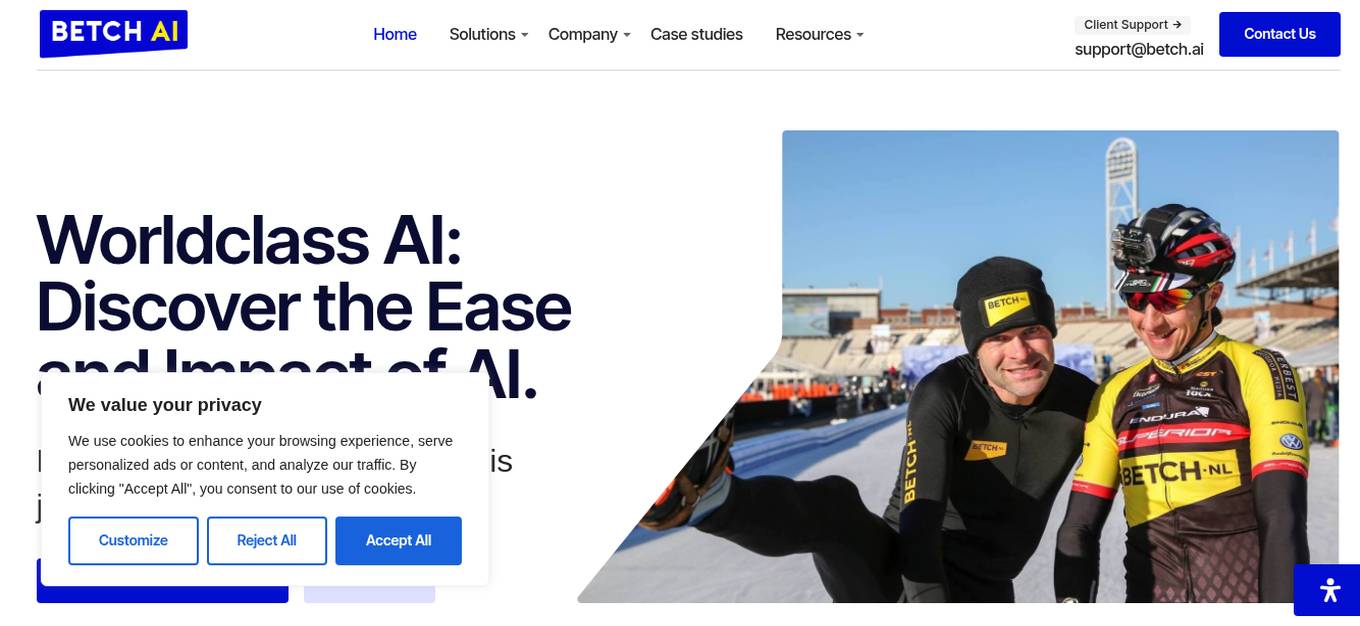Click Customize in the cookie banner
1360x626 pixels.
pos(133,541)
